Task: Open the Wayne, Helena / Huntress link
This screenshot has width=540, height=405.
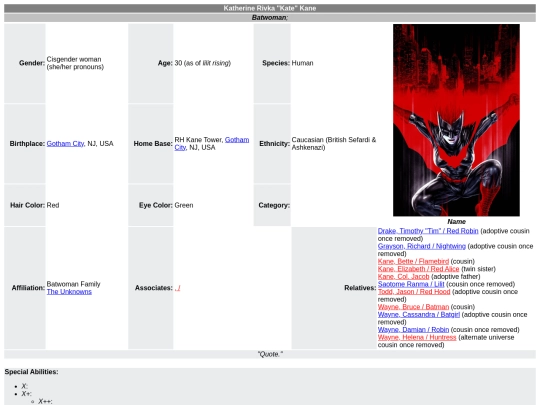Action: click(x=417, y=337)
